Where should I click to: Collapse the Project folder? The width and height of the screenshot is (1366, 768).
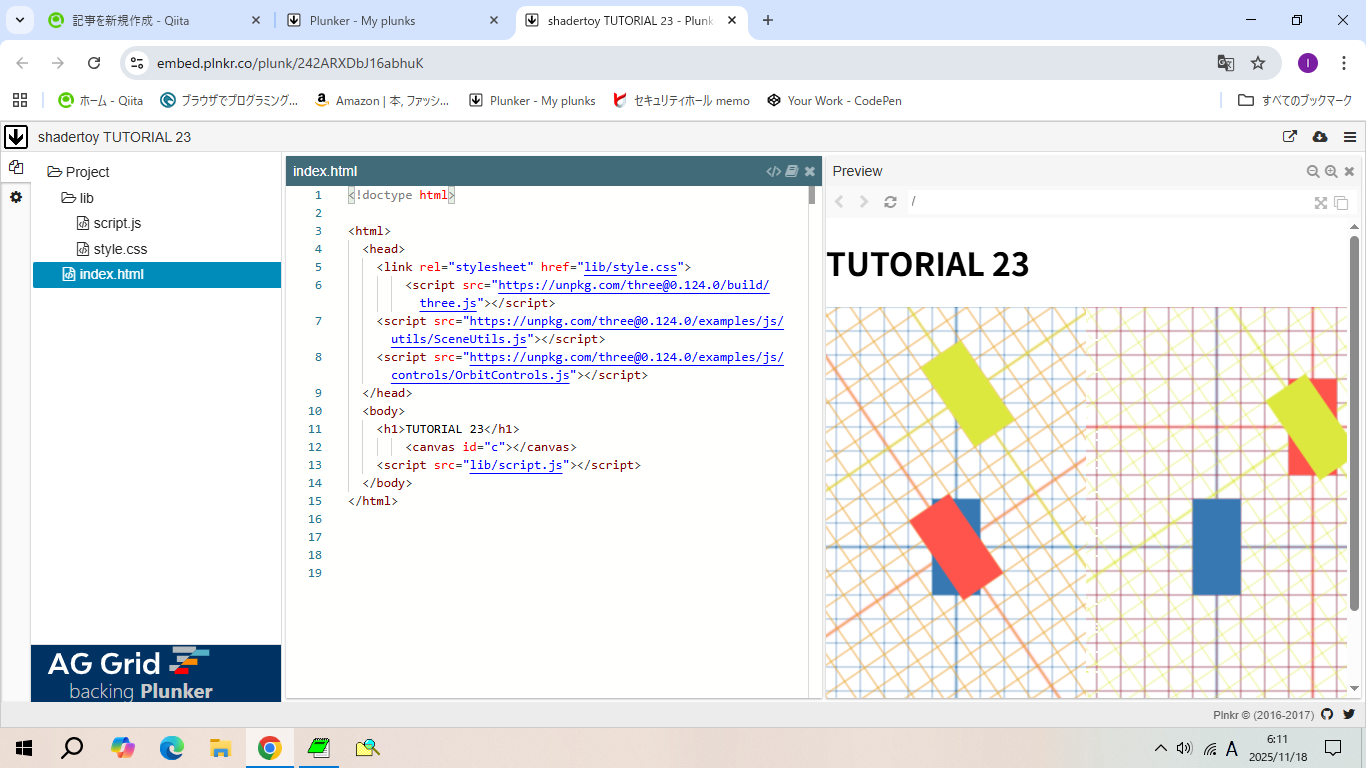[78, 172]
